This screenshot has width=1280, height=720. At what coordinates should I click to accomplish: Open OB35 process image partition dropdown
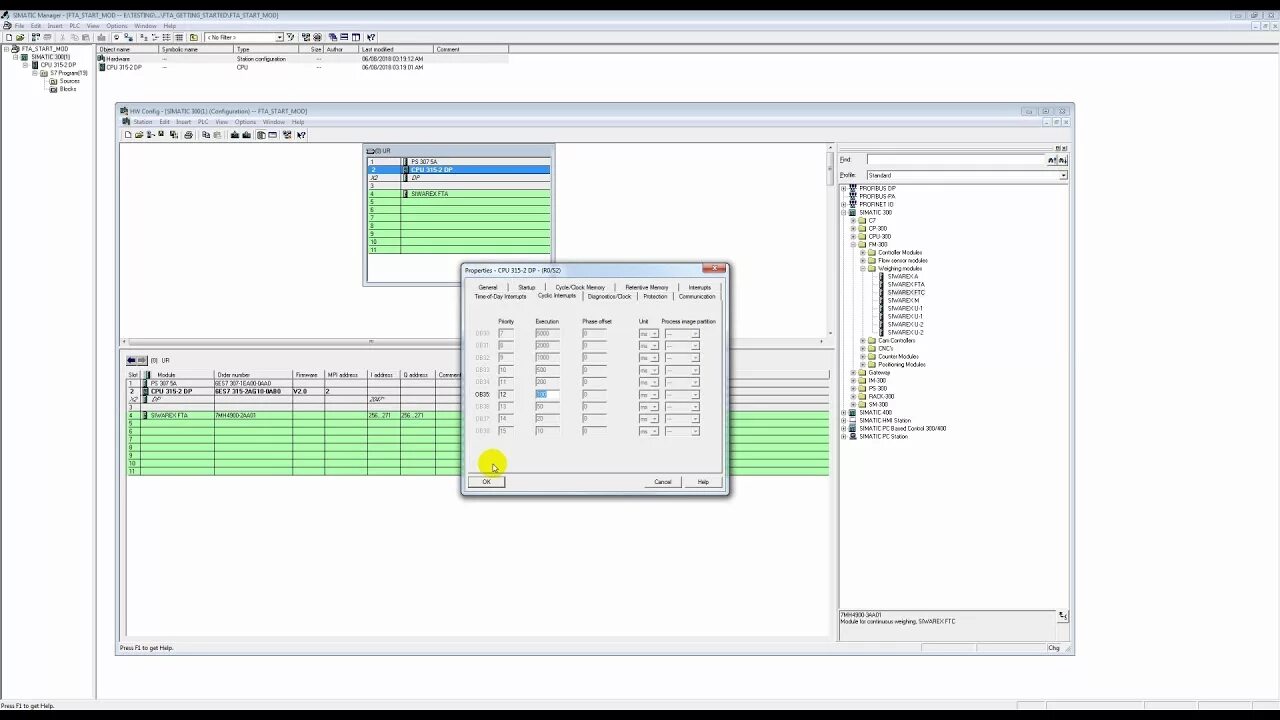[695, 394]
